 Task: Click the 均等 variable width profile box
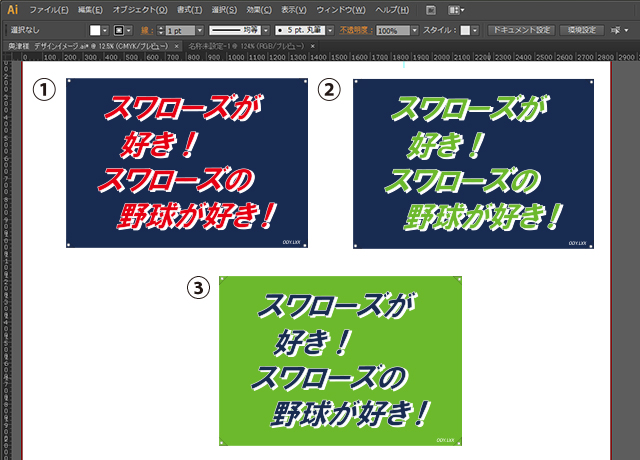[235, 30]
